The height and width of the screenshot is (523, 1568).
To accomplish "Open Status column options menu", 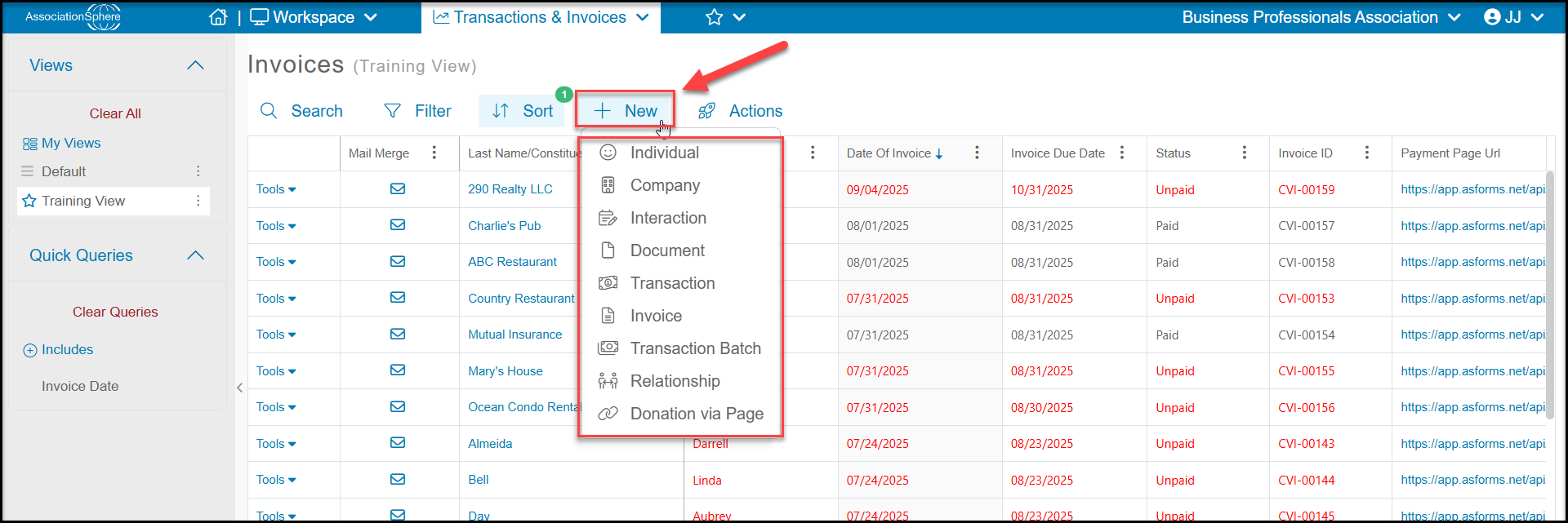I will tap(1244, 153).
